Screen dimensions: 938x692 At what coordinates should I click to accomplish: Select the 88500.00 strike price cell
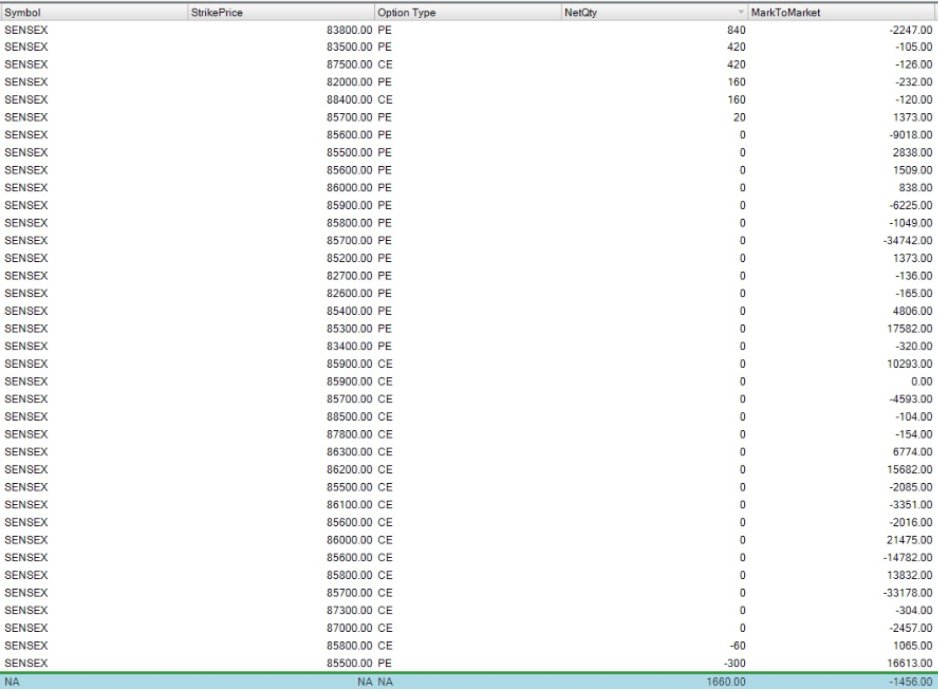pyautogui.click(x=349, y=417)
